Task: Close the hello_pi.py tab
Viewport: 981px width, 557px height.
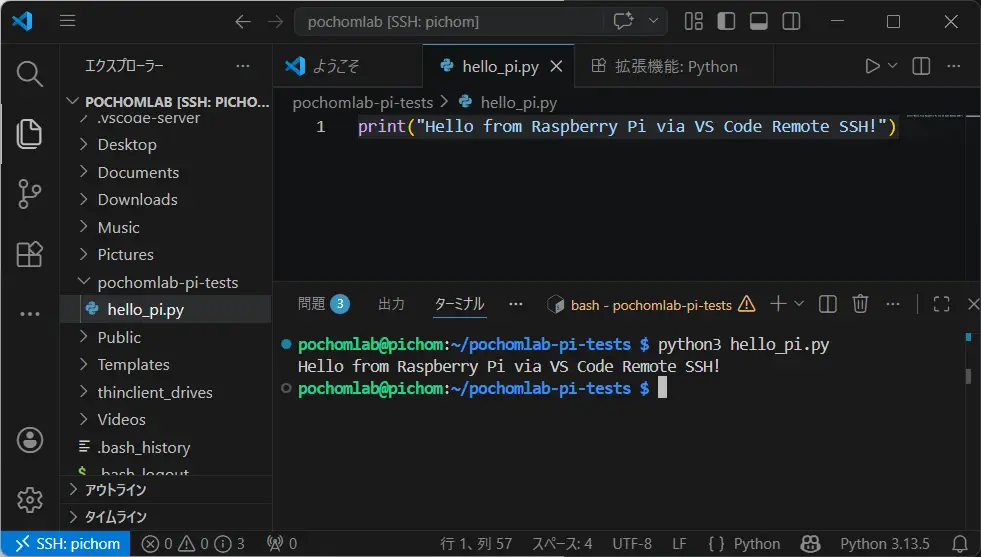Action: [x=556, y=66]
